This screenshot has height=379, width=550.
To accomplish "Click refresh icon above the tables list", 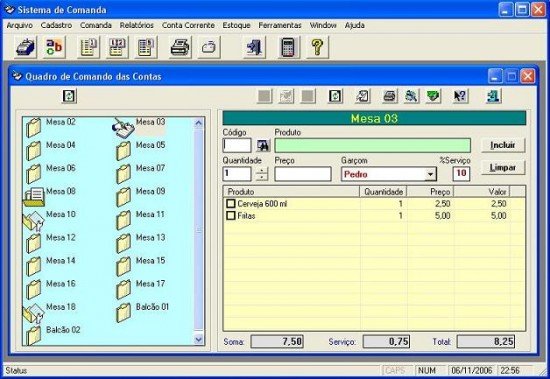I will click(69, 96).
